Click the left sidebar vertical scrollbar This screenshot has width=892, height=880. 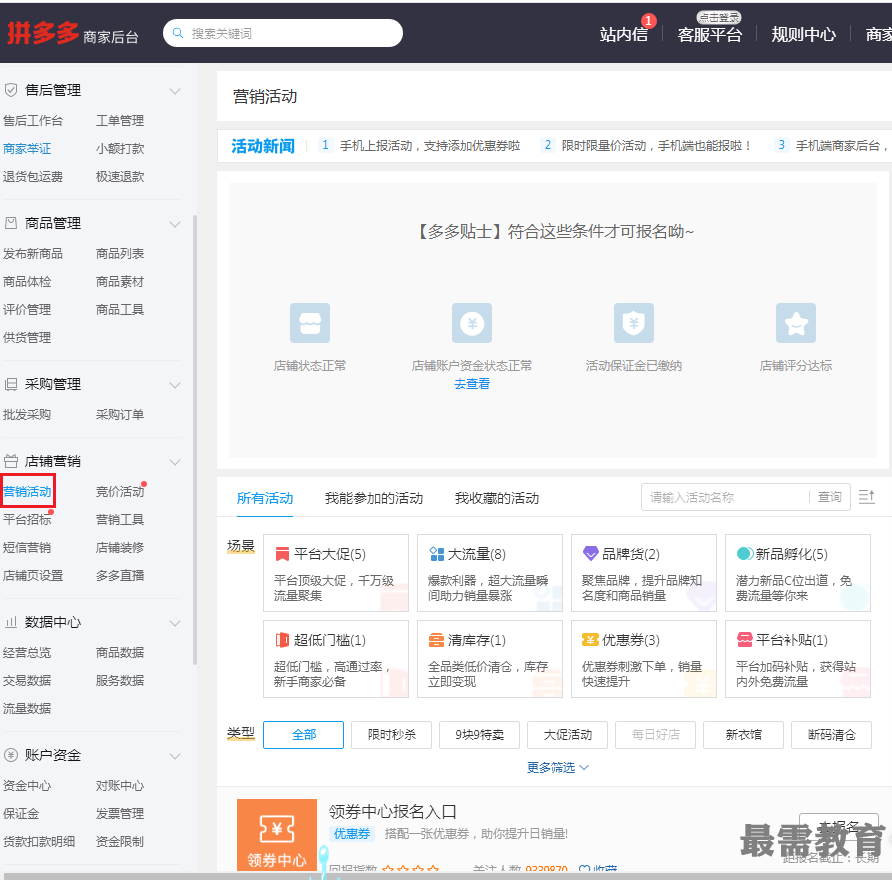point(195,440)
